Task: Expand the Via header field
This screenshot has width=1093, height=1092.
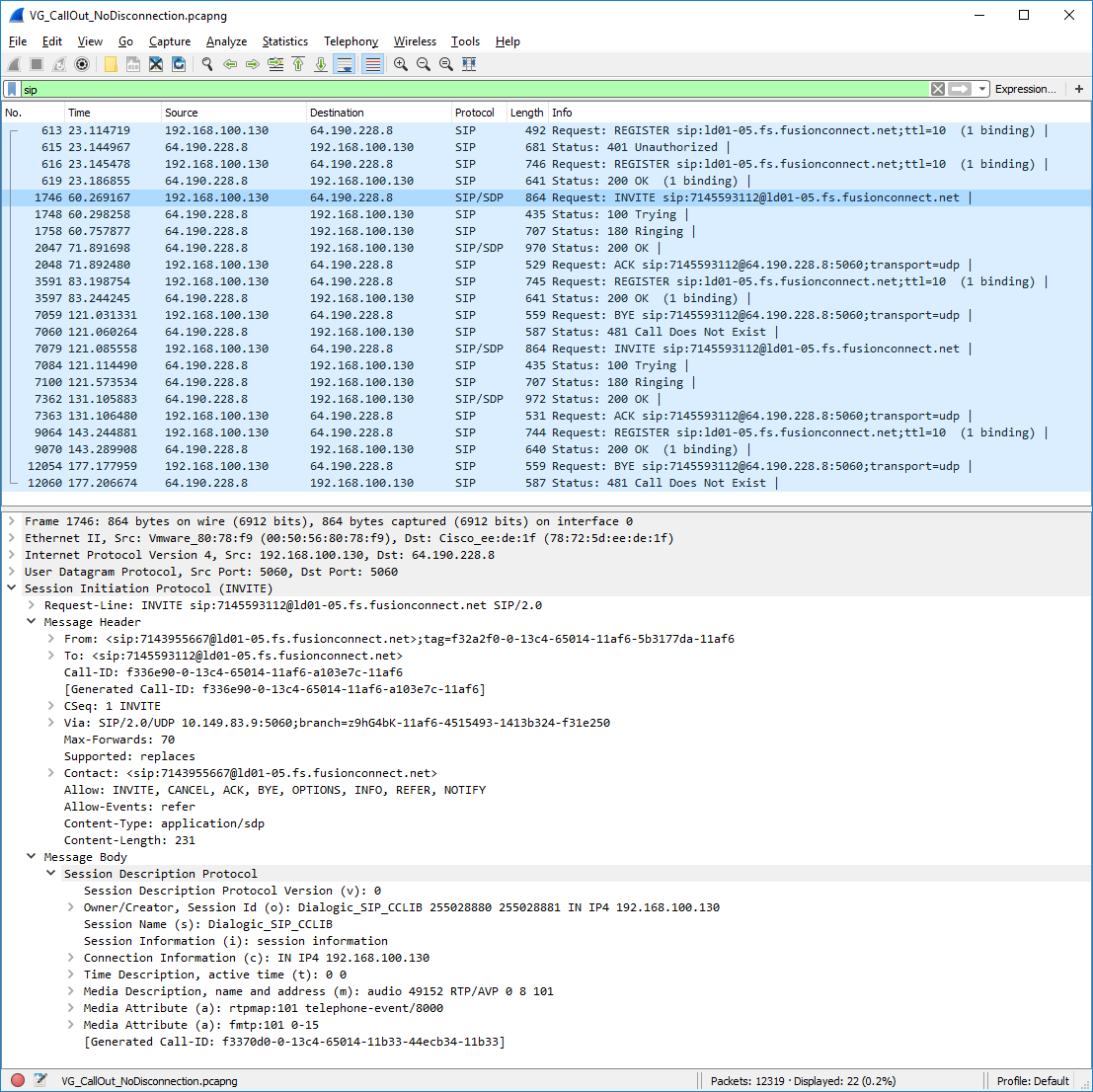Action: 51,723
